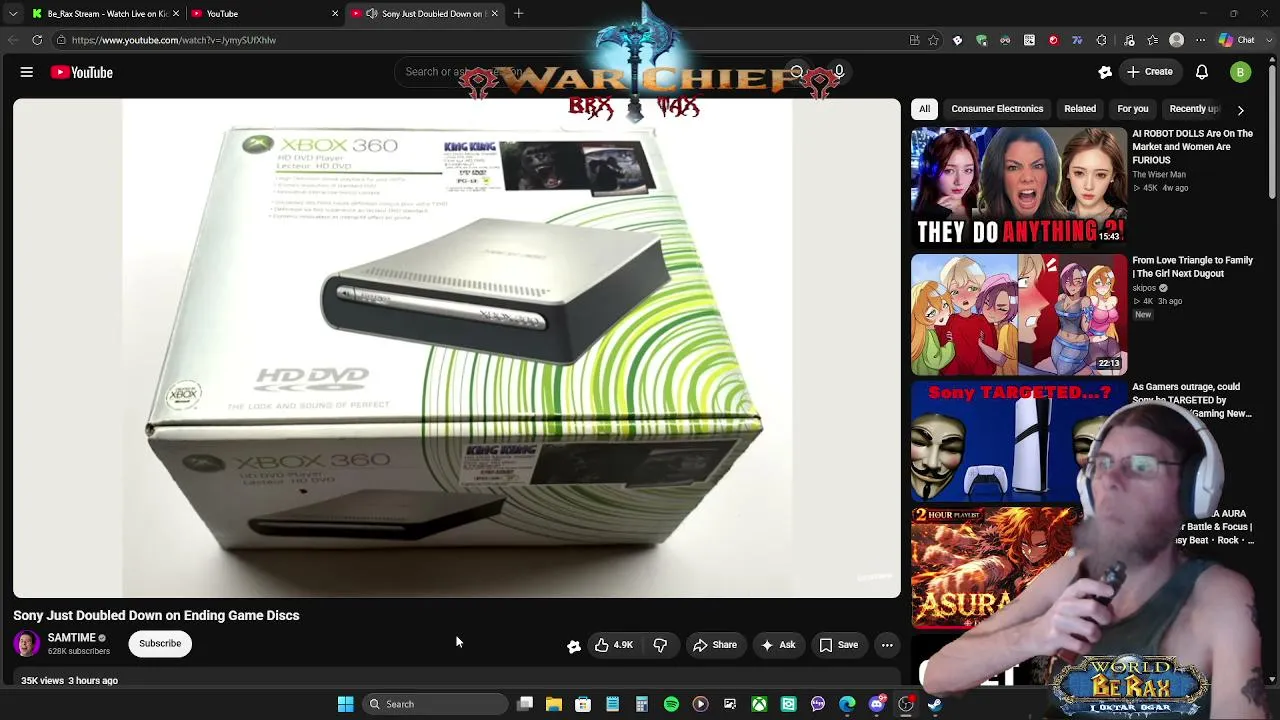Screen dimensions: 1280x720
Task: Open browser Settings and more menu
Action: (x=1201, y=40)
